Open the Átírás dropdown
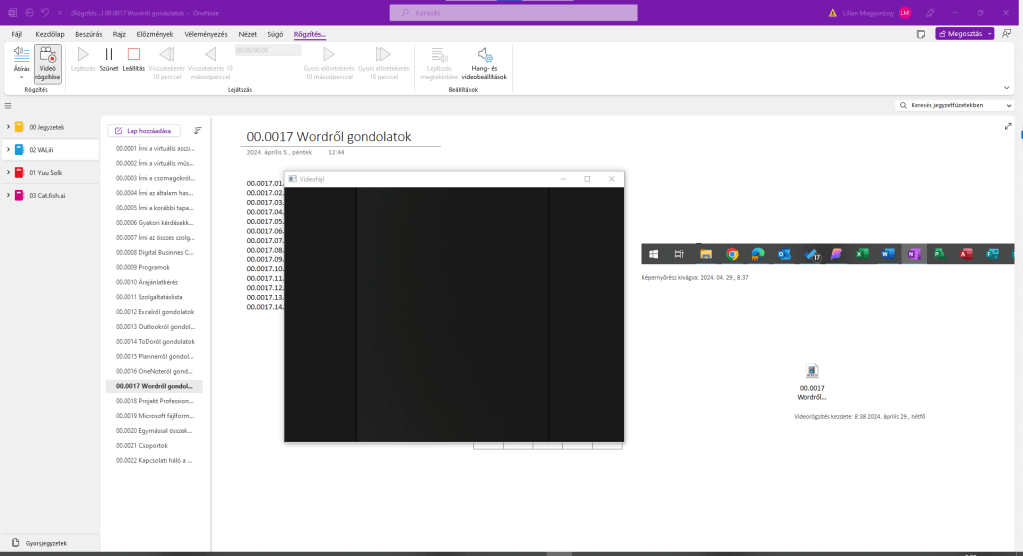Image resolution: width=1023 pixels, height=556 pixels. (x=21, y=63)
